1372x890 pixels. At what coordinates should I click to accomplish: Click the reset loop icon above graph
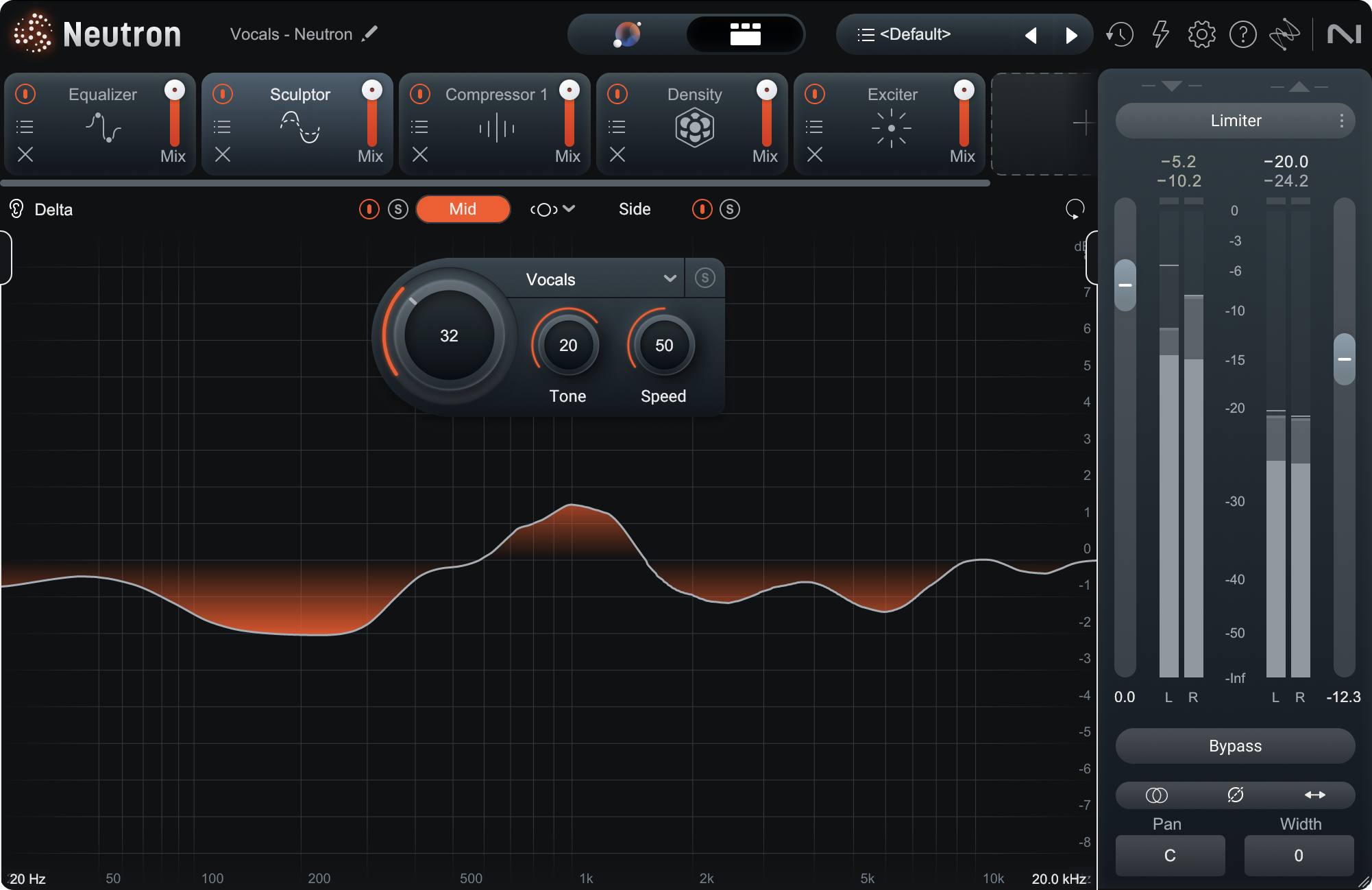pos(1075,209)
